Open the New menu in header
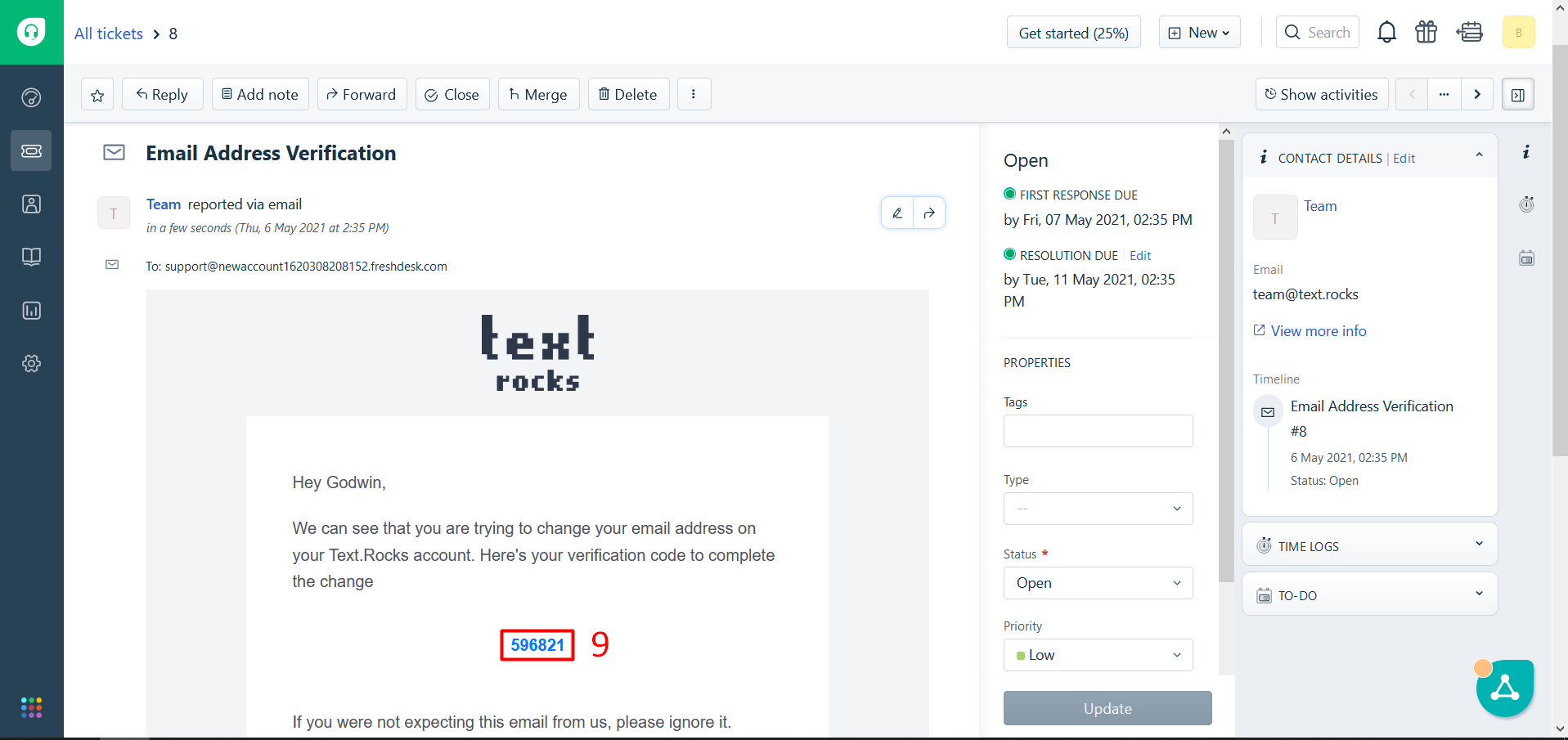1568x740 pixels. [x=1199, y=33]
